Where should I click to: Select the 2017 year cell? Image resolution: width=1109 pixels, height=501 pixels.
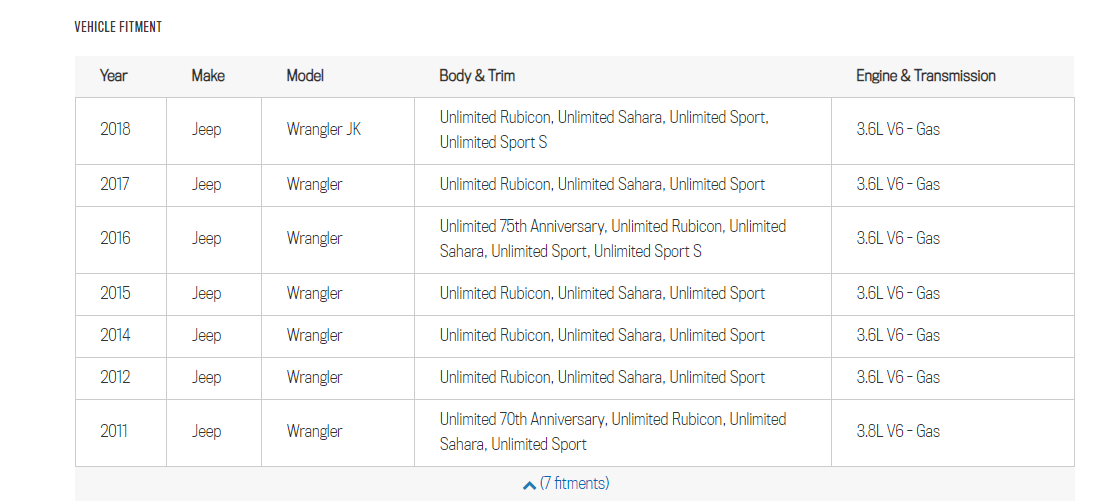point(115,185)
